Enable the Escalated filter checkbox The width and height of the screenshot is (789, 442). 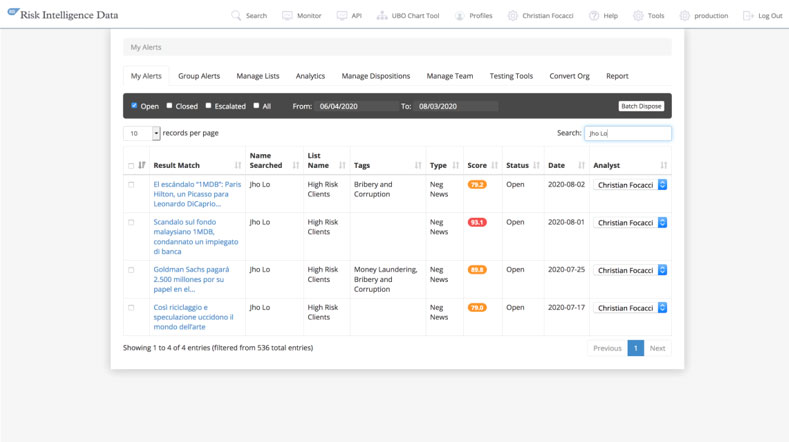click(x=208, y=105)
